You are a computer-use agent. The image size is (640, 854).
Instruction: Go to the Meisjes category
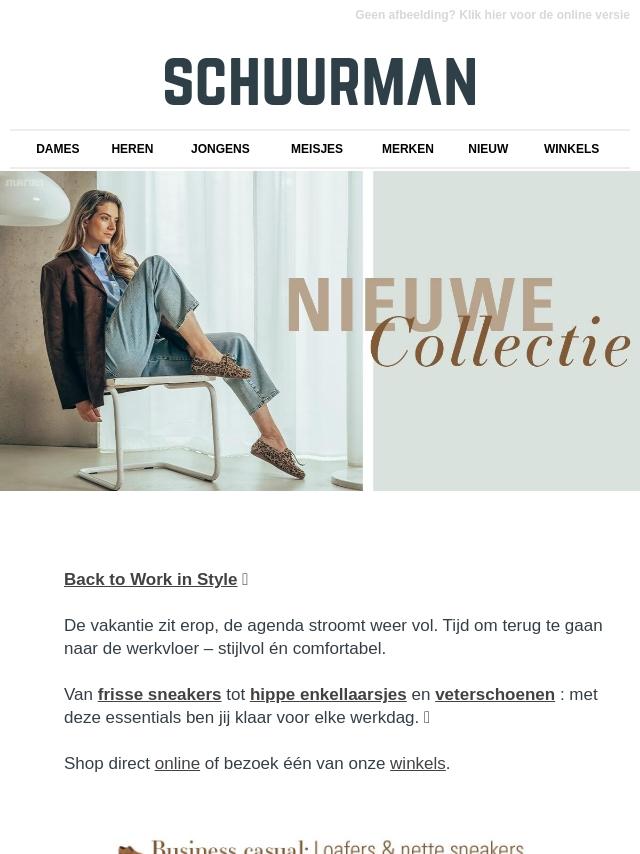click(316, 149)
